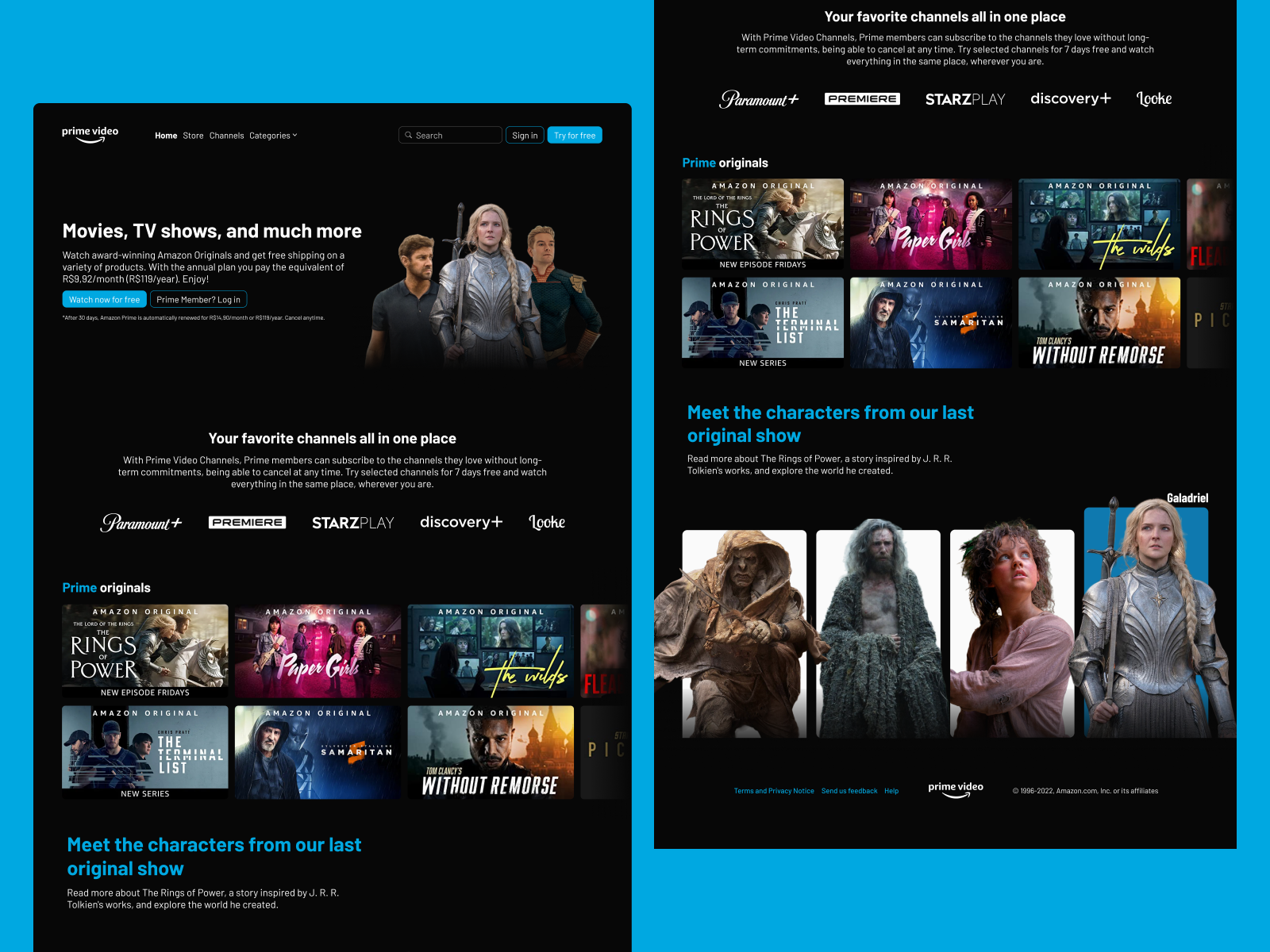The width and height of the screenshot is (1270, 952).
Task: Select the STARZPLAY logo in right page
Action: click(965, 99)
